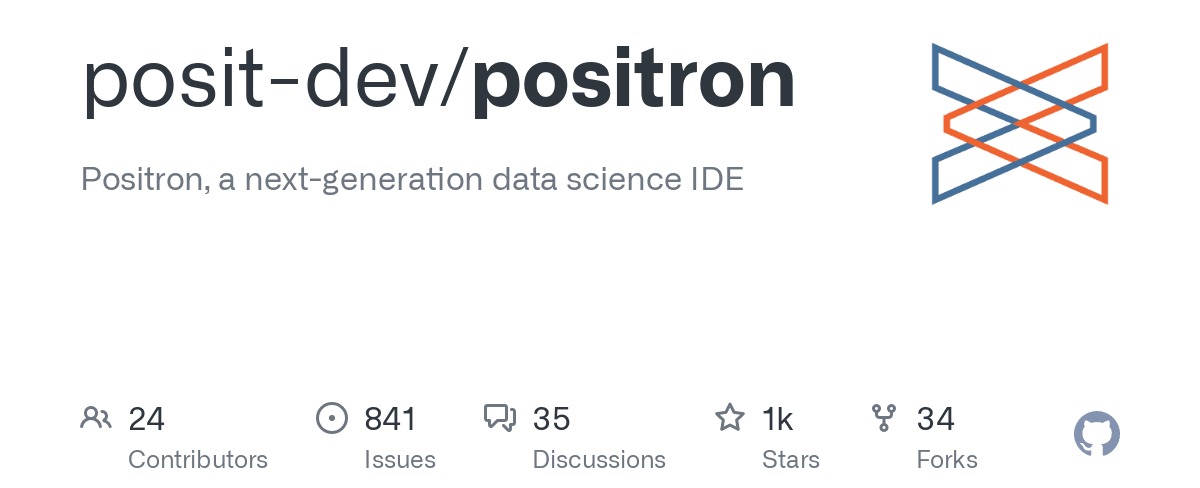
Task: Click the 34 forks count
Action: pyautogui.click(x=935, y=419)
